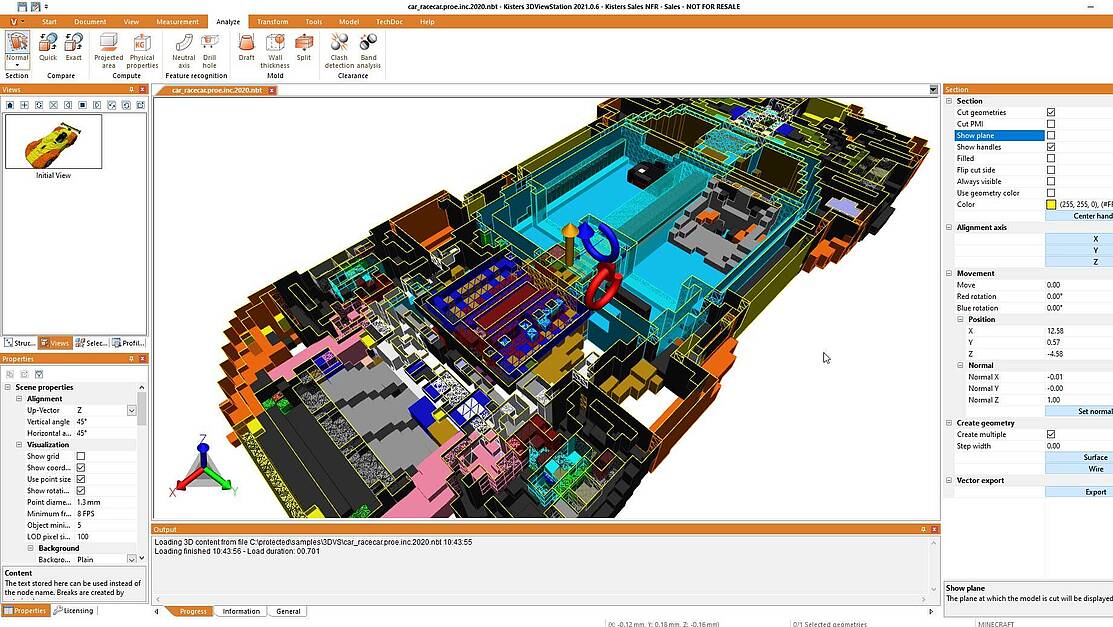This screenshot has height=627, width=1113.
Task: Collapse the Section group
Action: click(949, 101)
